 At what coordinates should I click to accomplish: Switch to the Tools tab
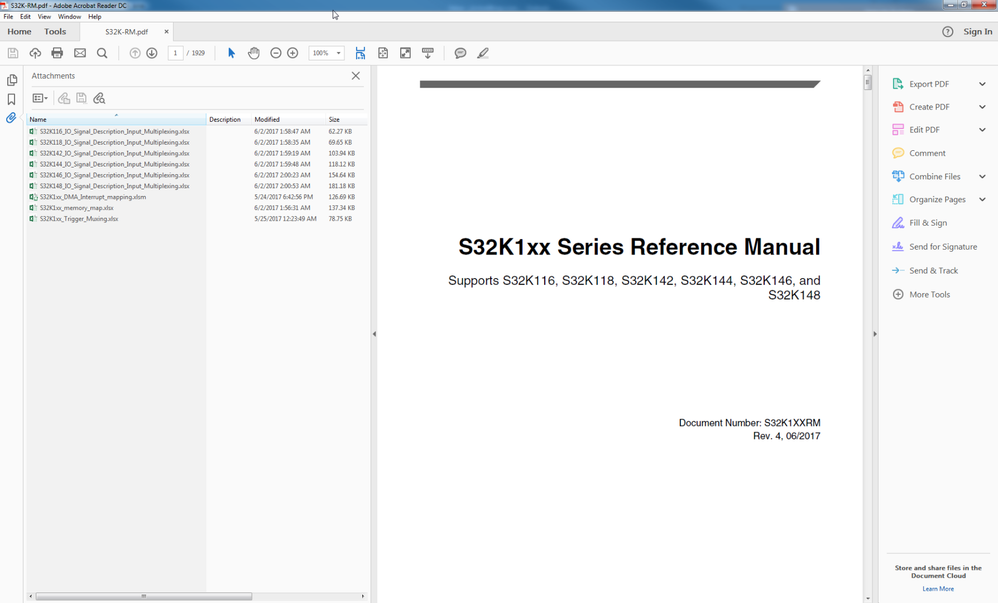pyautogui.click(x=54, y=31)
